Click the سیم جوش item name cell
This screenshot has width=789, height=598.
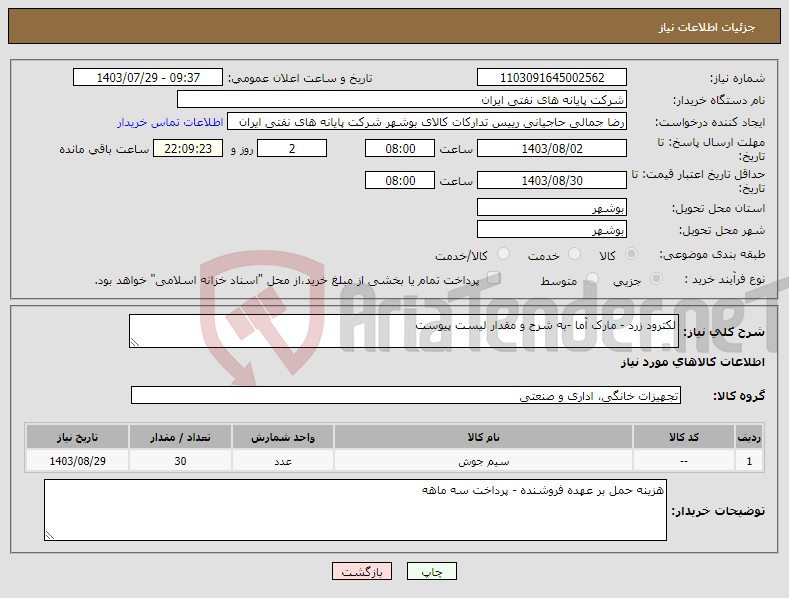[x=483, y=461]
